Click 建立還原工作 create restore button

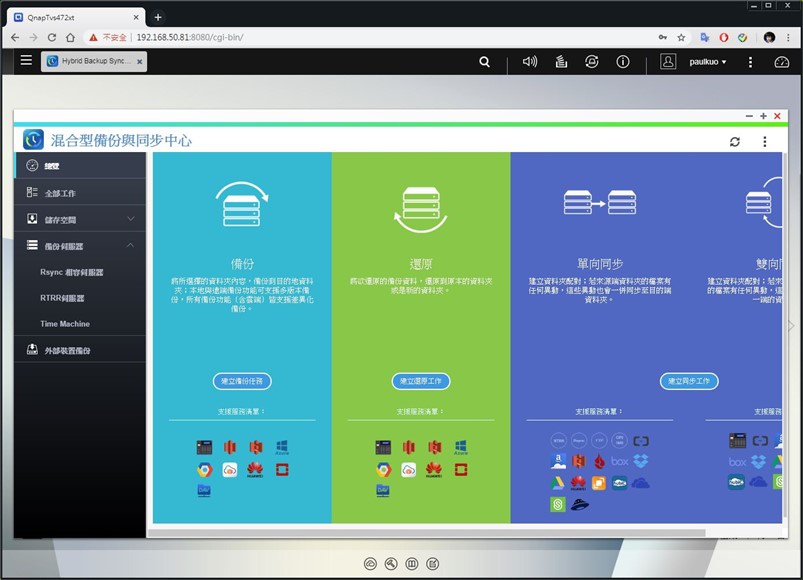click(420, 381)
